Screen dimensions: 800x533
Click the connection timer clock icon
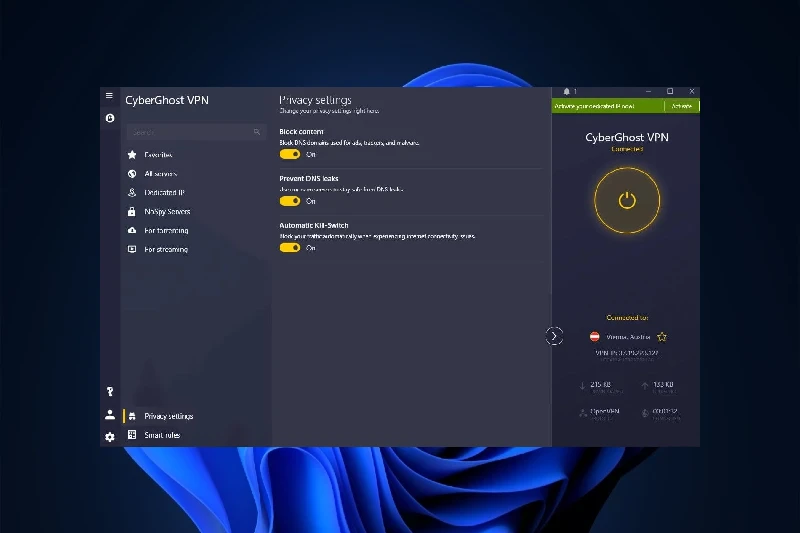tap(645, 413)
